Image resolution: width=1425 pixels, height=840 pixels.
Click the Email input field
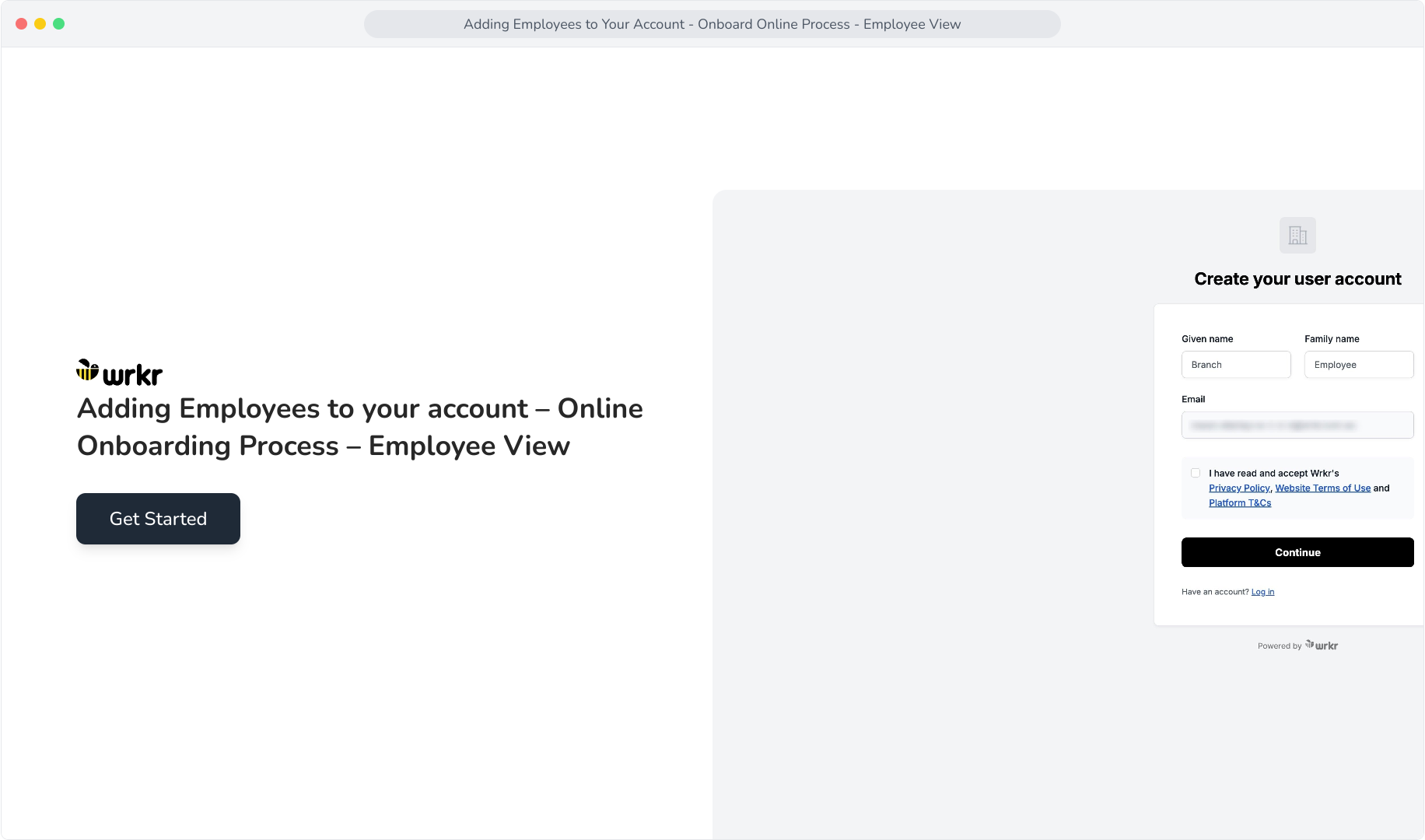(1297, 425)
